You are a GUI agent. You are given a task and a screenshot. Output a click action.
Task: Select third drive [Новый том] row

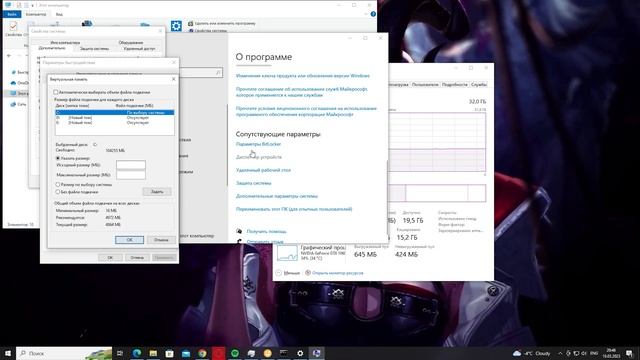click(x=115, y=122)
